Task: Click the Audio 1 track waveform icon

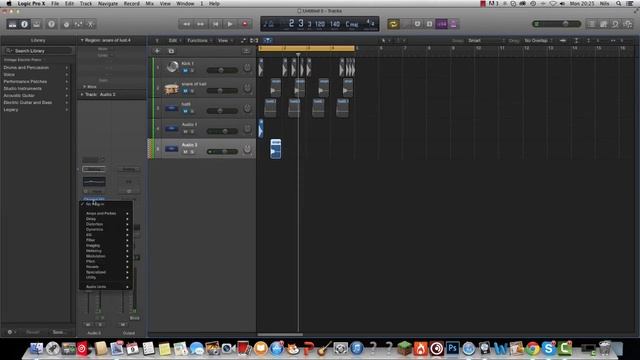Action: click(172, 129)
